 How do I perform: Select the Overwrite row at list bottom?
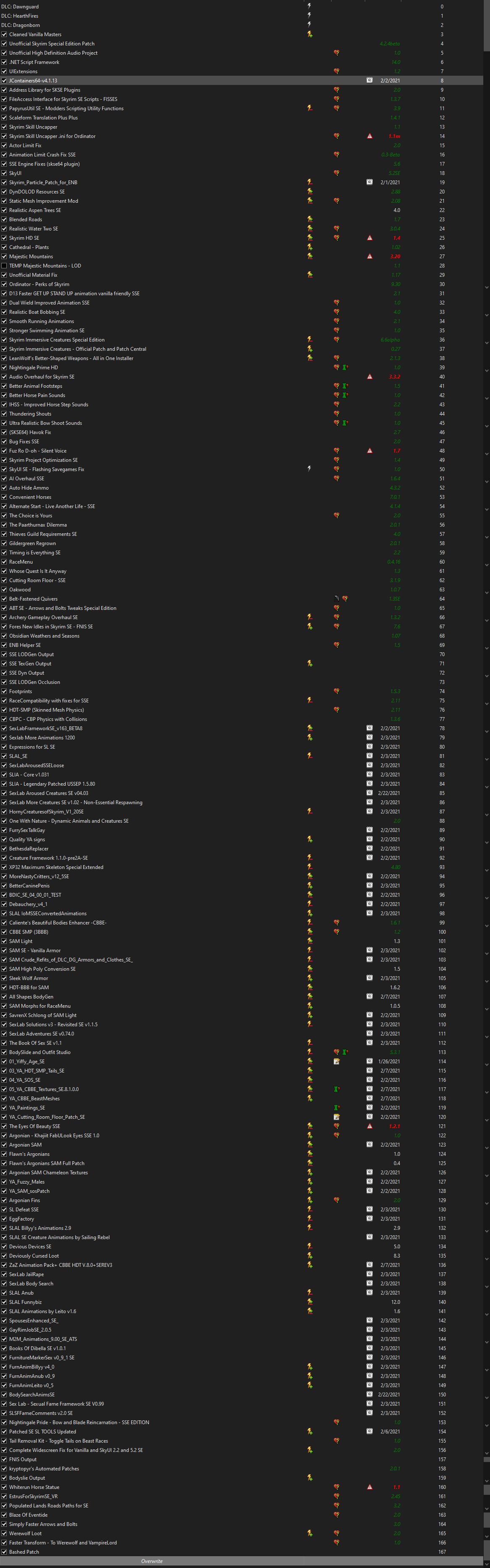pos(241,1561)
